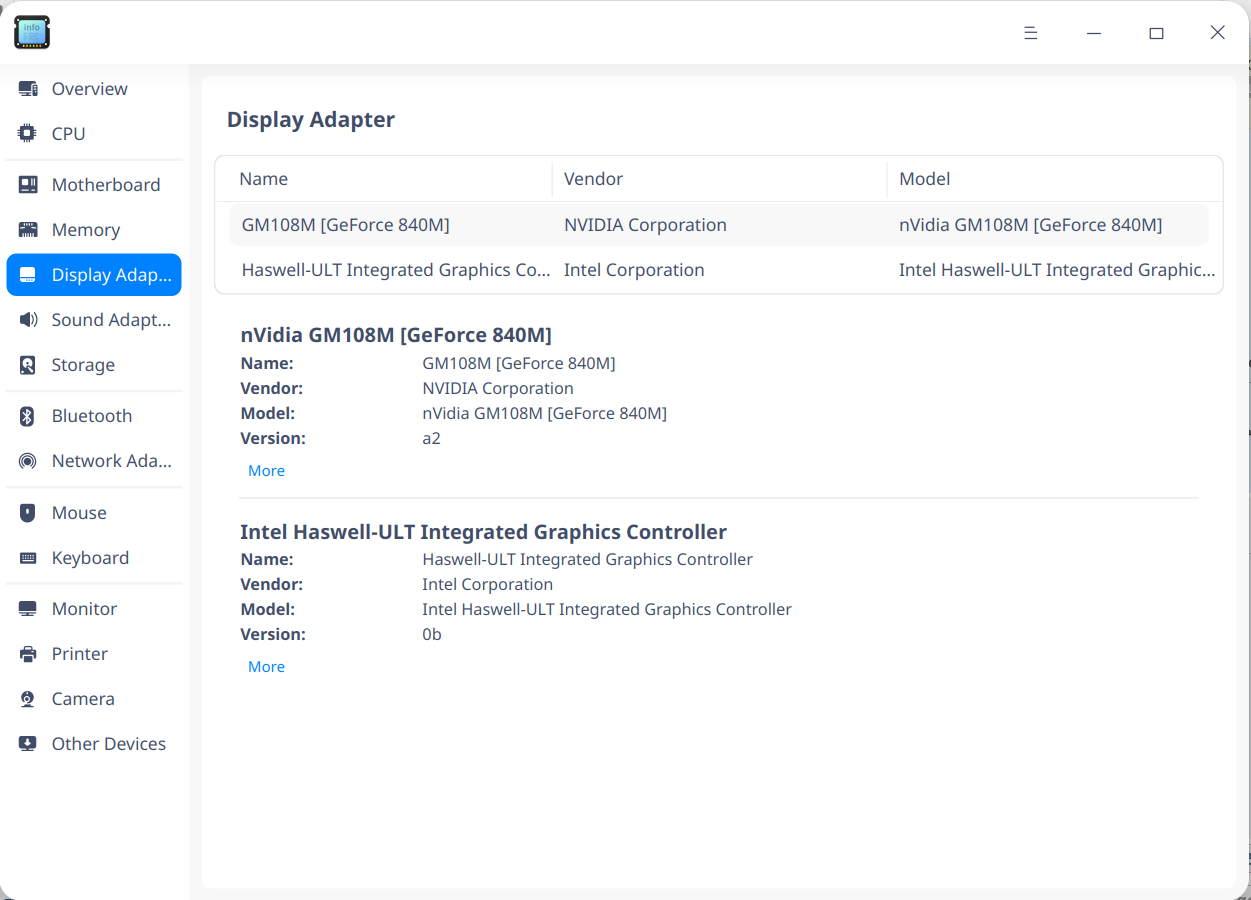The width and height of the screenshot is (1251, 900).
Task: Select the GM108M [GeForce 840M] table row
Action: [x=718, y=225]
